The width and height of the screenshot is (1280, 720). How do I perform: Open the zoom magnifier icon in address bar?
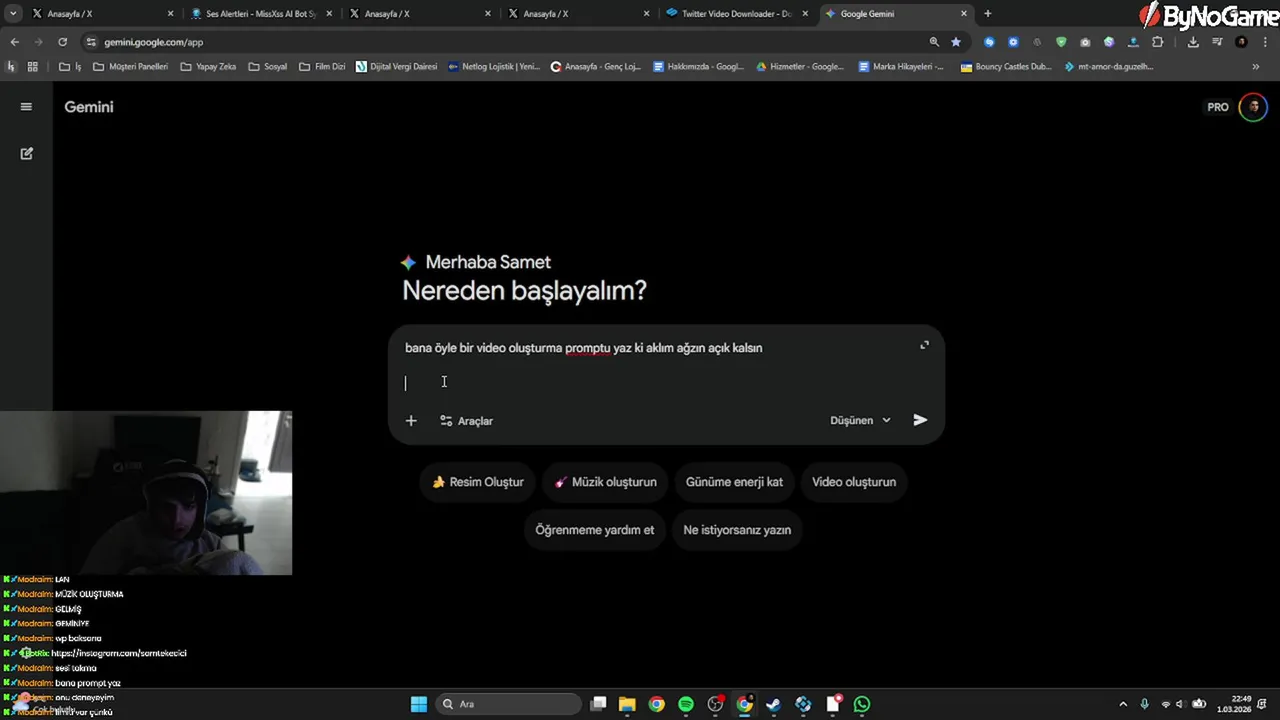pyautogui.click(x=934, y=42)
